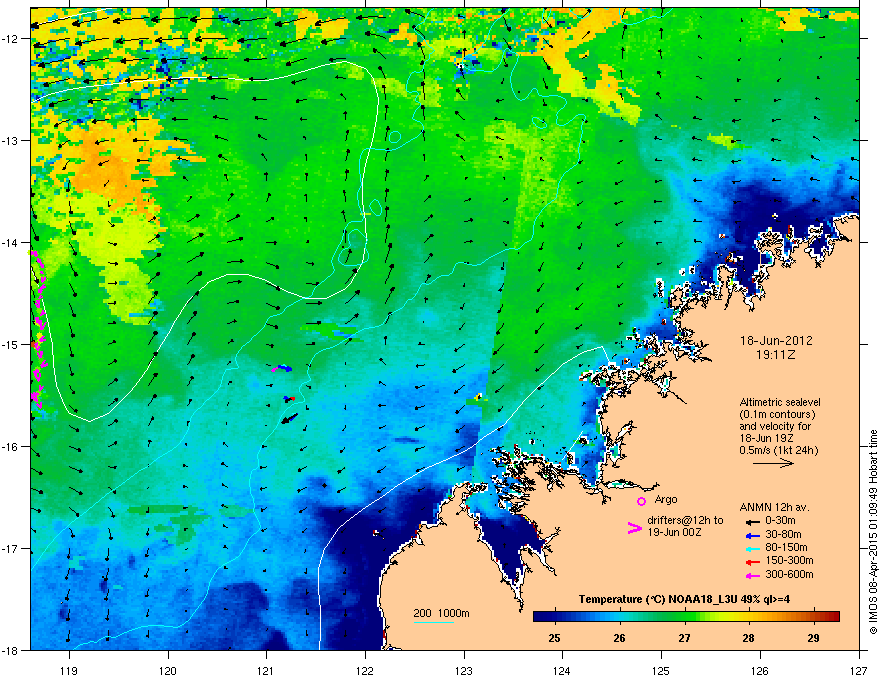The image size is (880, 680).
Task: Click the latitude axis label -13
Action: (x=10, y=140)
